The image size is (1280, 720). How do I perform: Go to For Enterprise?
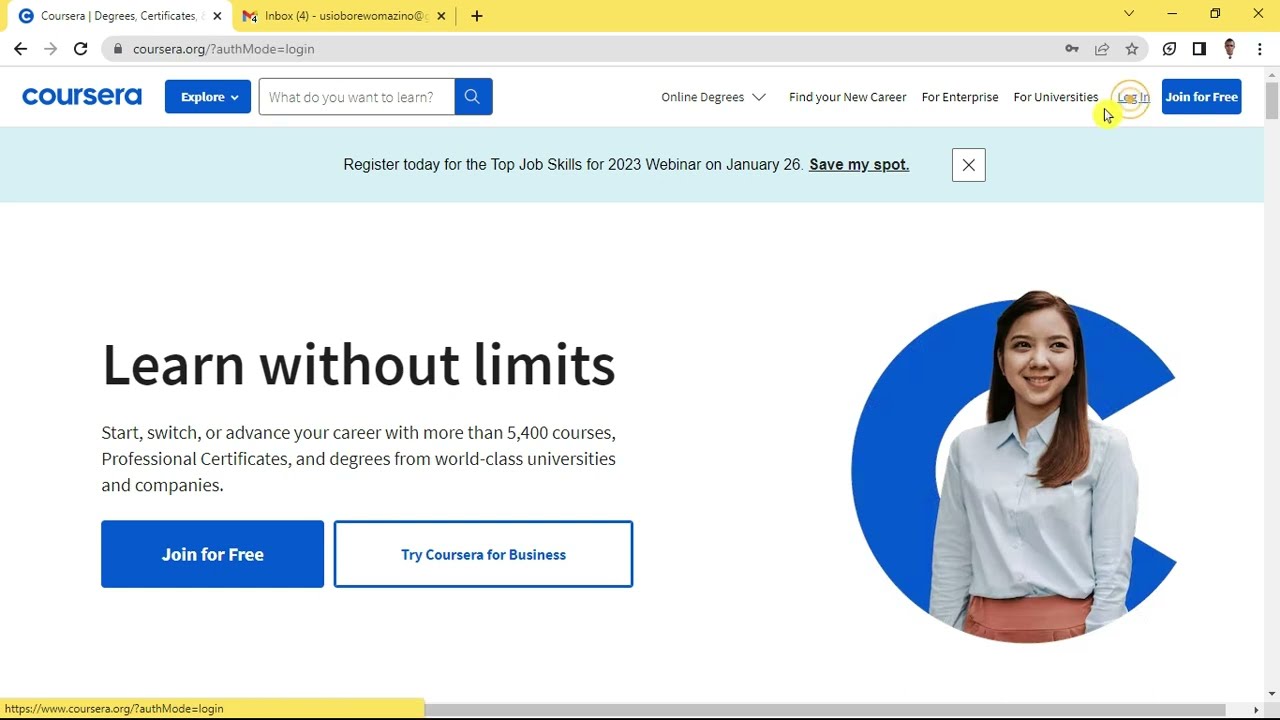(960, 97)
